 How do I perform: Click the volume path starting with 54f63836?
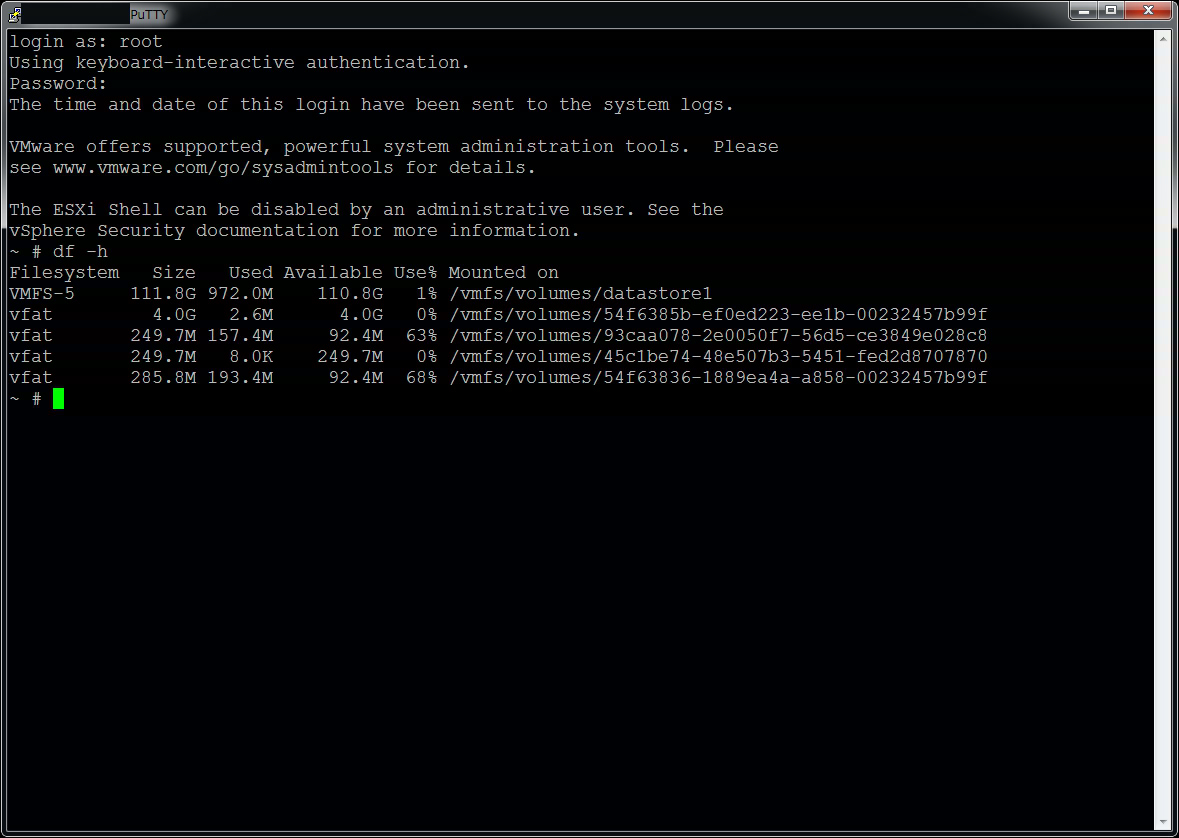[x=718, y=378]
